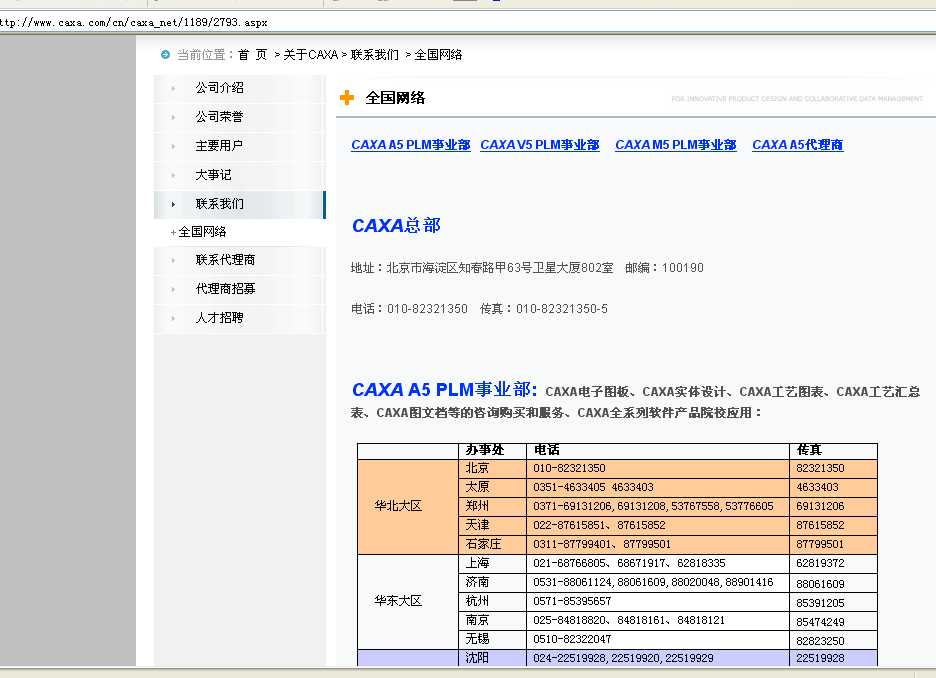Click the 上海 fax number 62819372
The image size is (936, 678).
[x=820, y=563]
